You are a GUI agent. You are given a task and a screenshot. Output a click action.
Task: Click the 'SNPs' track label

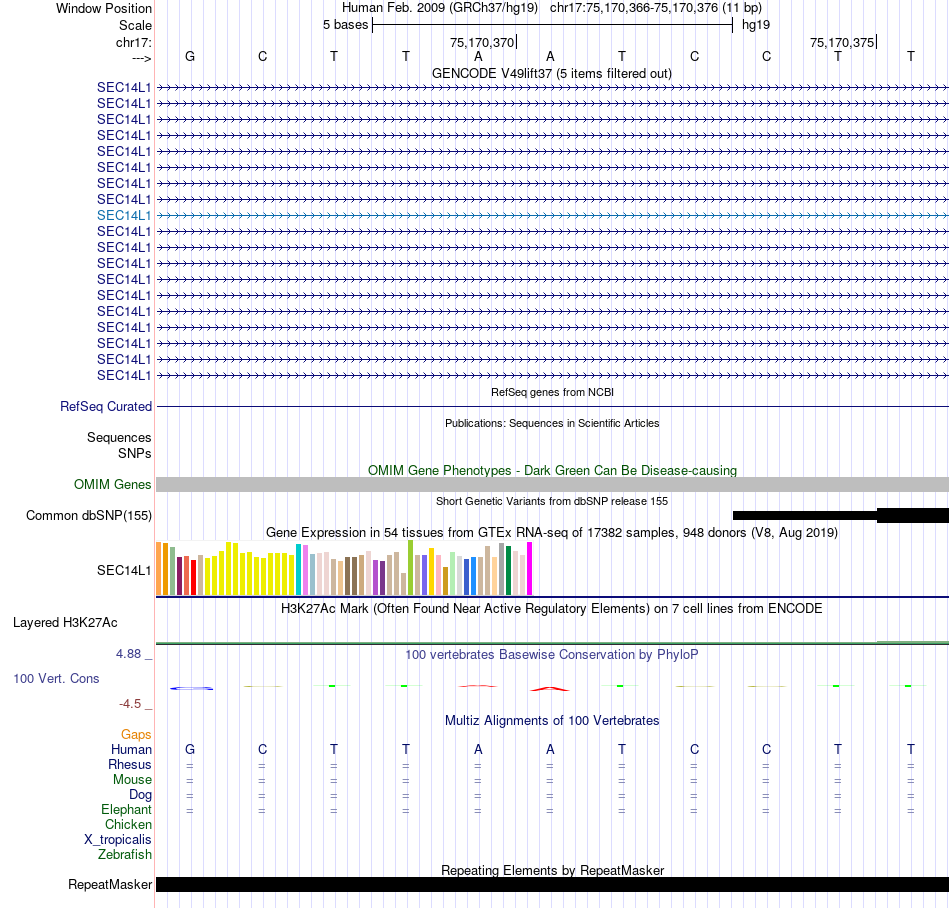pyautogui.click(x=135, y=453)
